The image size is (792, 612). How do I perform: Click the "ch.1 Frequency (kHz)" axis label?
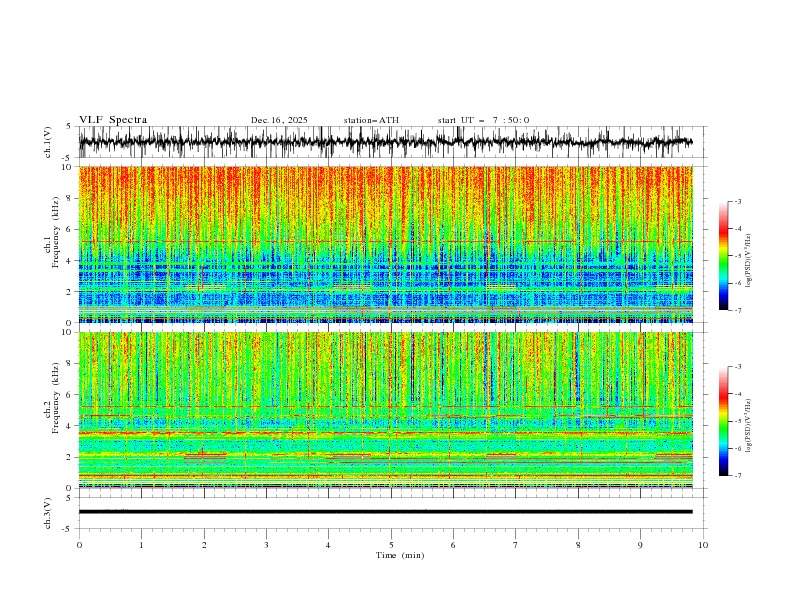[52, 232]
